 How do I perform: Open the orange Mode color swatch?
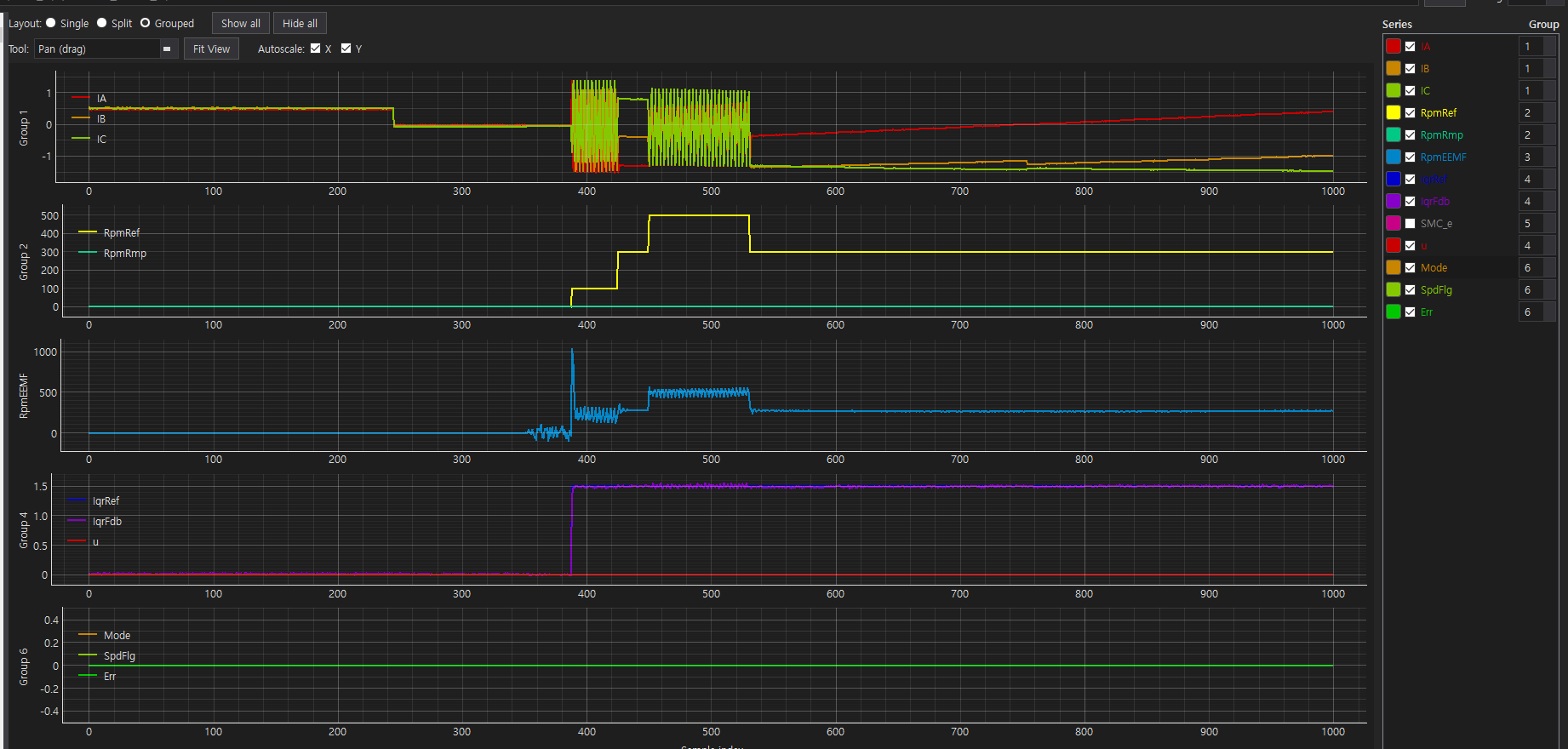pyautogui.click(x=1393, y=267)
